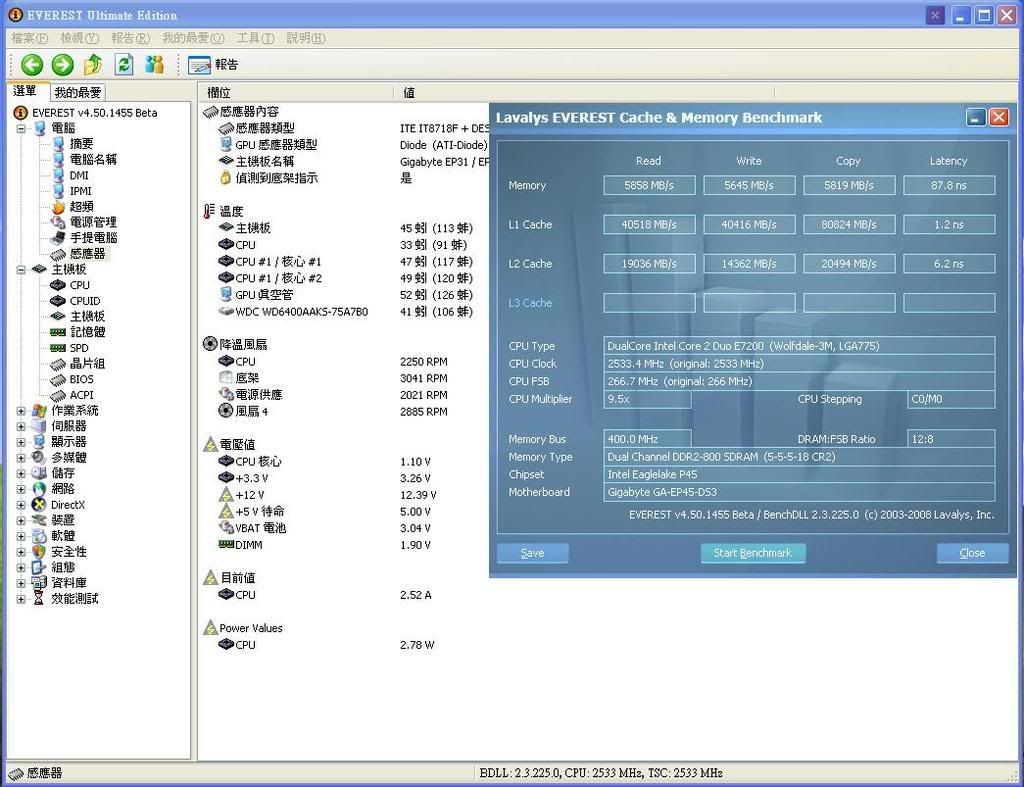Click the 欄位 column header
Screen dimensions: 1024x787
click(x=296, y=93)
